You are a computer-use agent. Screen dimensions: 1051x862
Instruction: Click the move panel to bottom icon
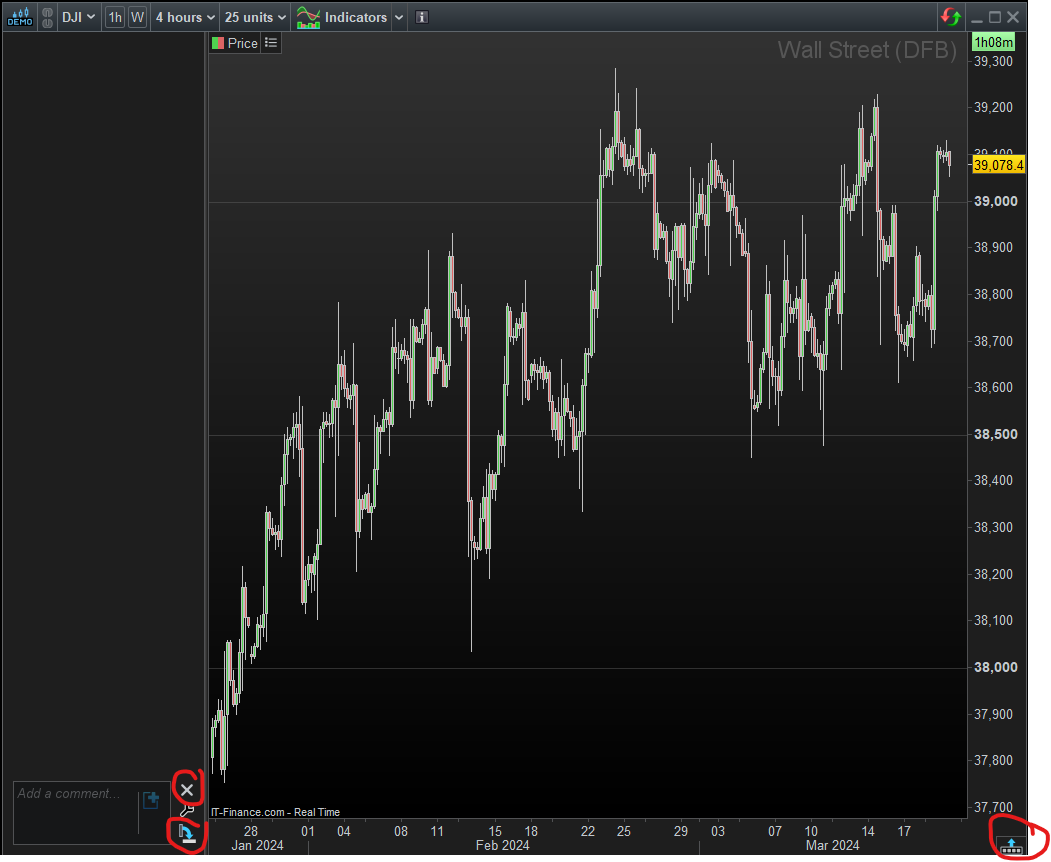(x=187, y=834)
